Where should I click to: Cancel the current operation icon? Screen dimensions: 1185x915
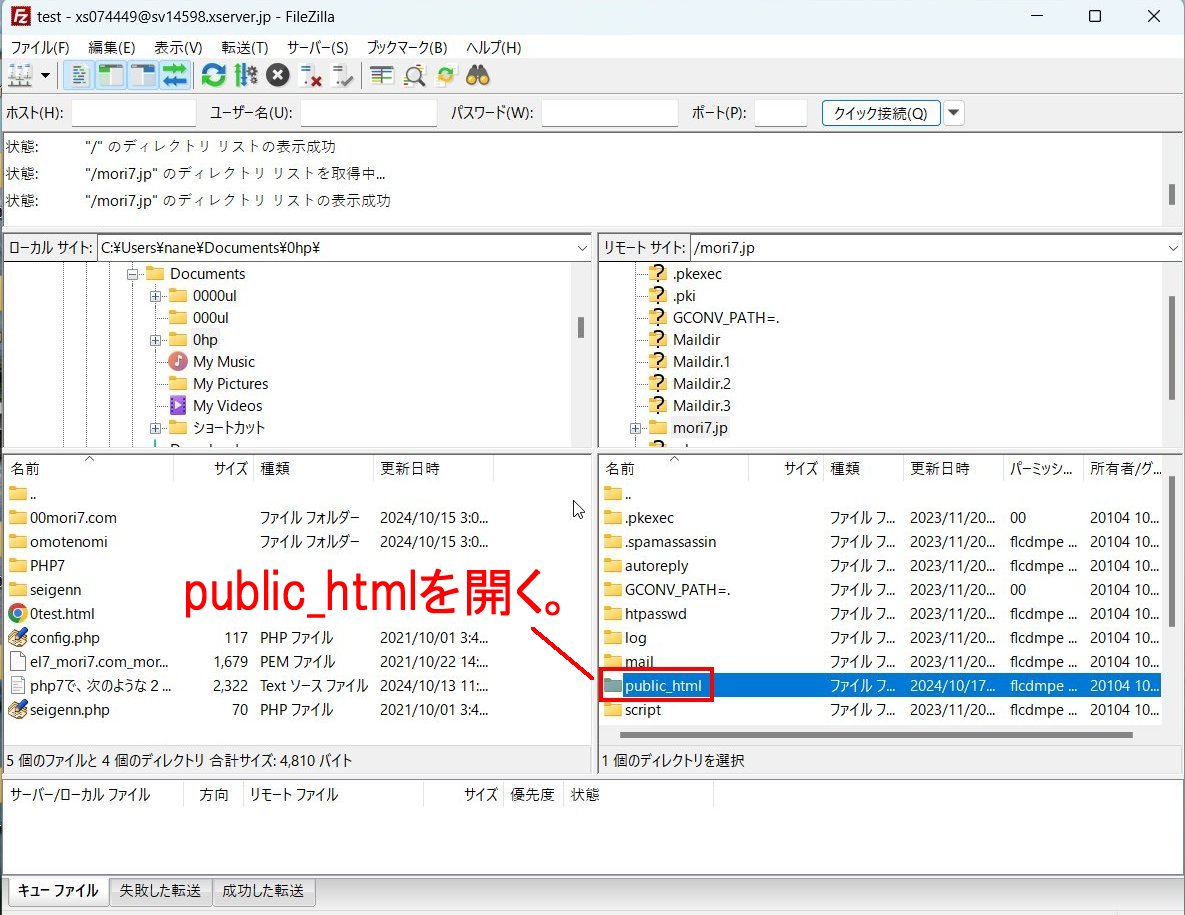point(278,76)
